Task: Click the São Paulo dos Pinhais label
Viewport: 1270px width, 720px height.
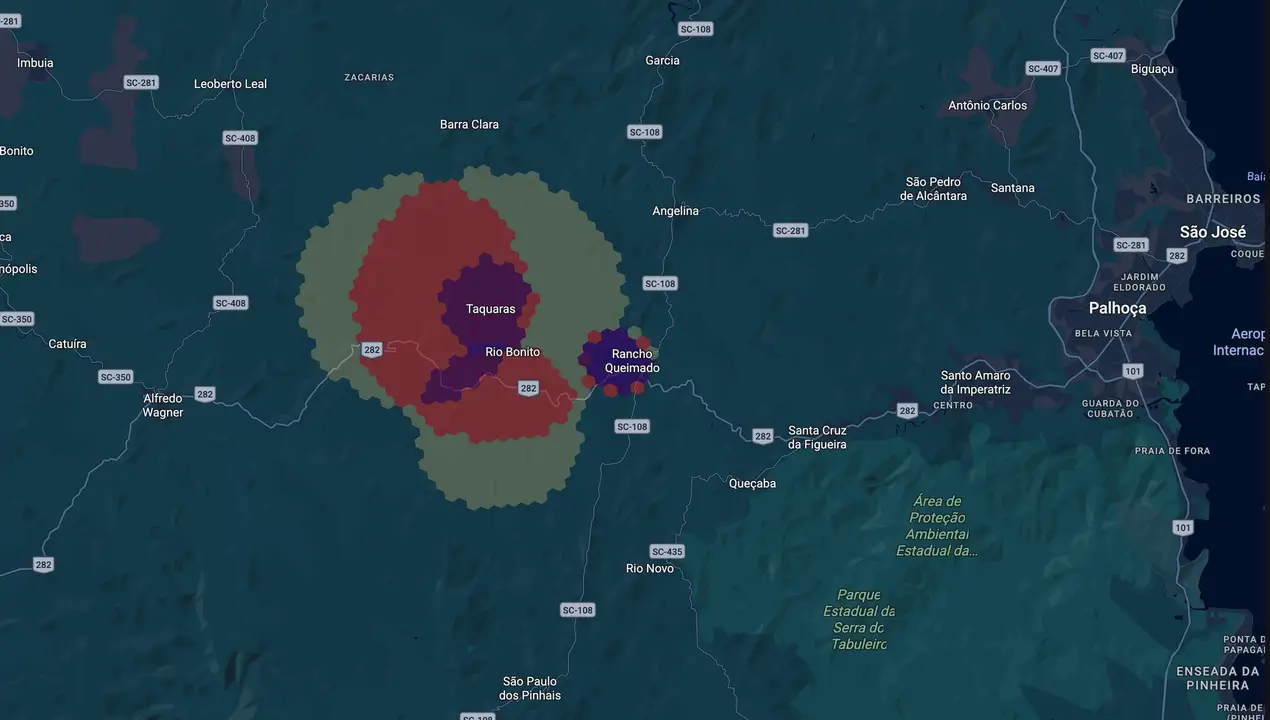Action: click(531, 688)
